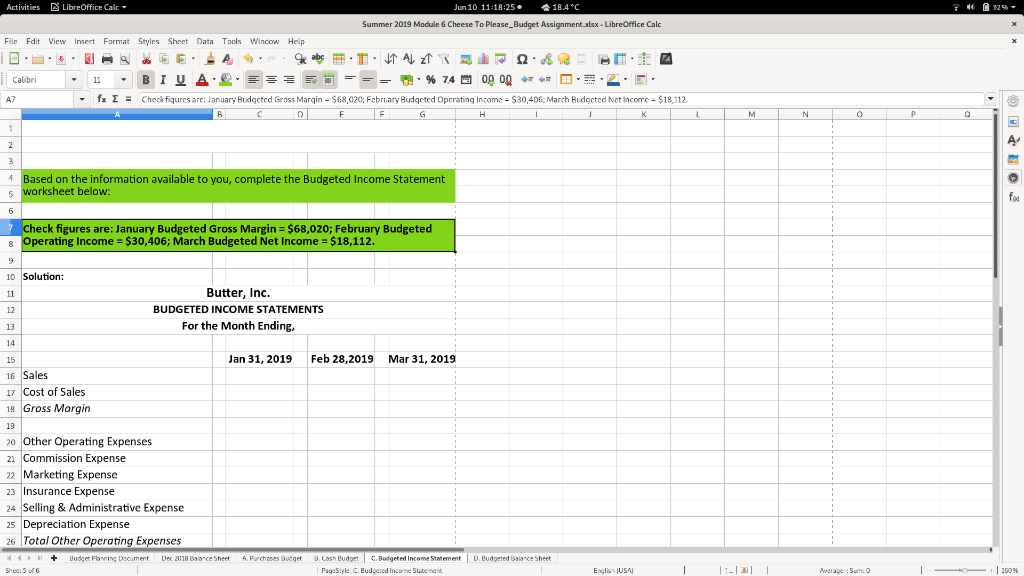The image size is (1024, 576).
Task: Open the font color dropdown arrow
Action: 214,80
